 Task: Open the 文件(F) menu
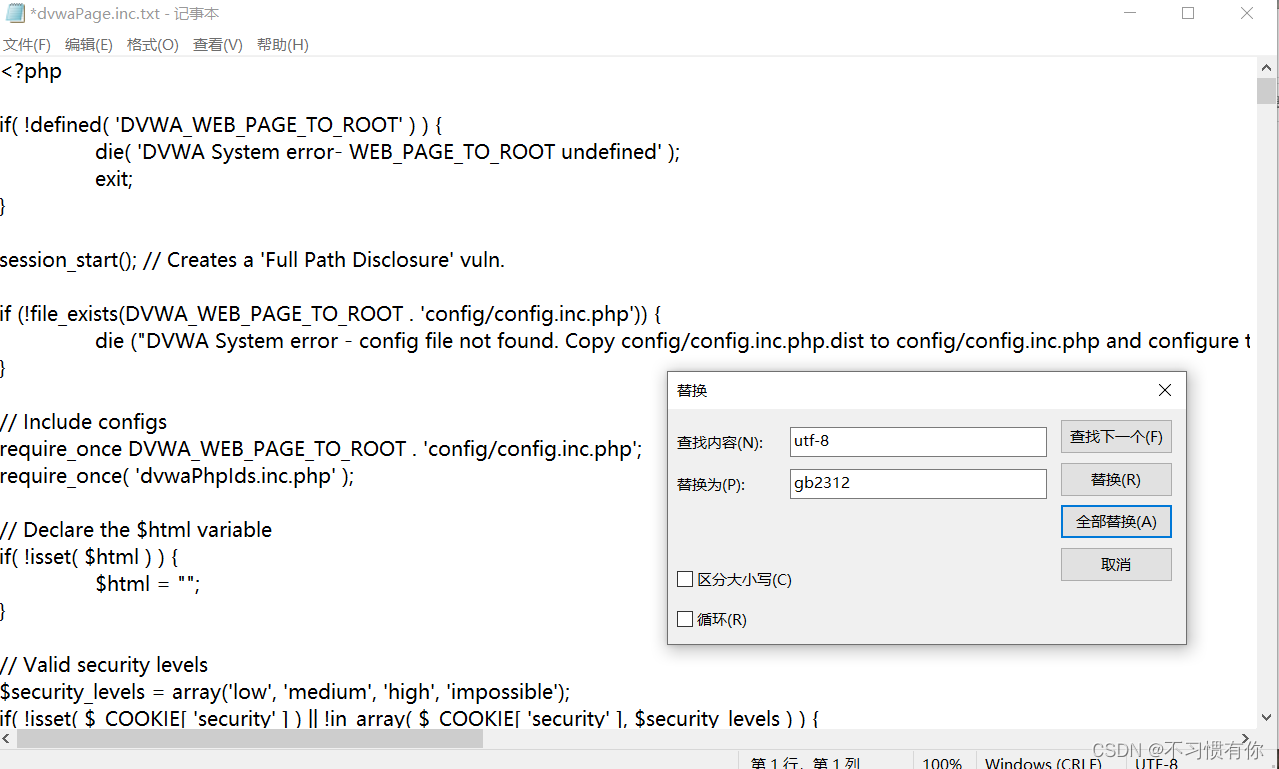[27, 45]
